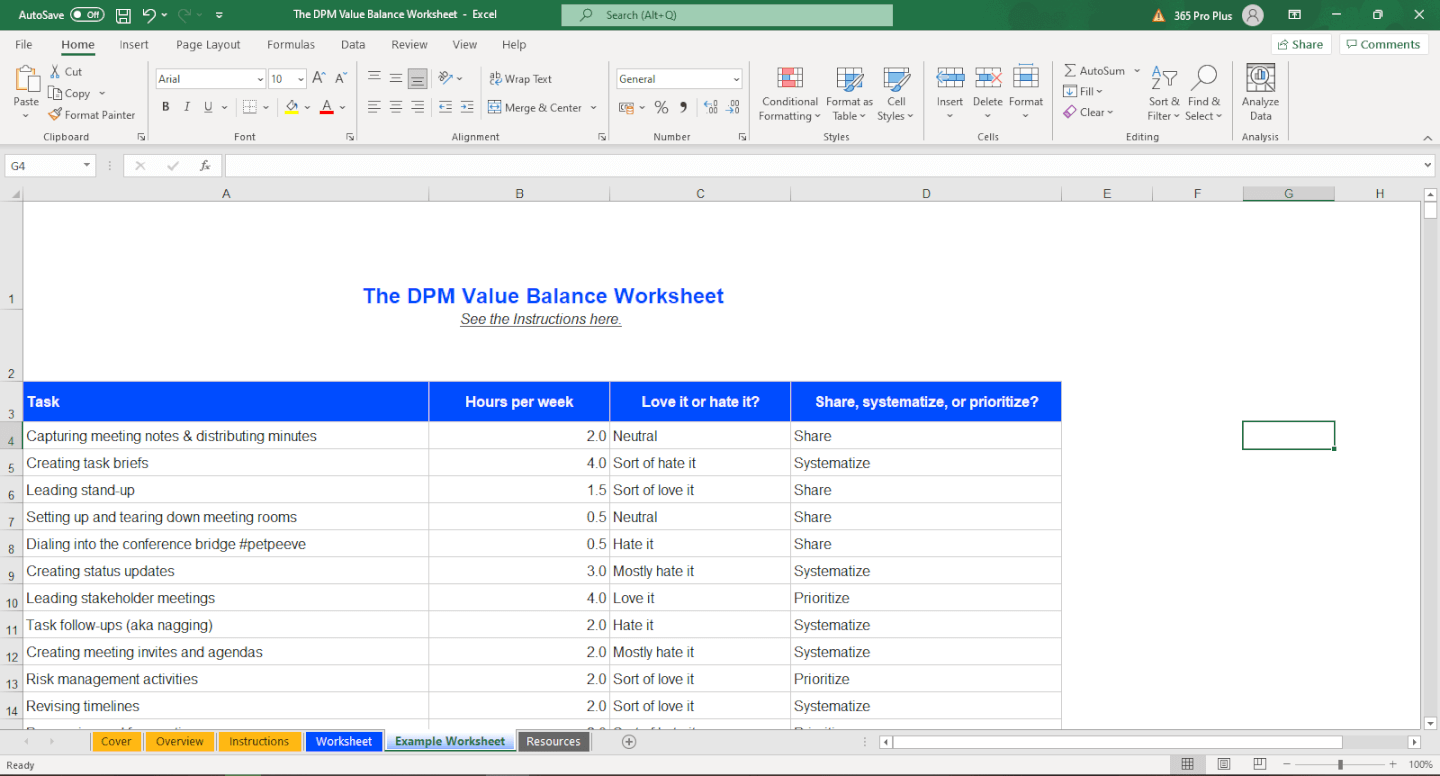Toggle the AutoSave switch

tap(87, 15)
